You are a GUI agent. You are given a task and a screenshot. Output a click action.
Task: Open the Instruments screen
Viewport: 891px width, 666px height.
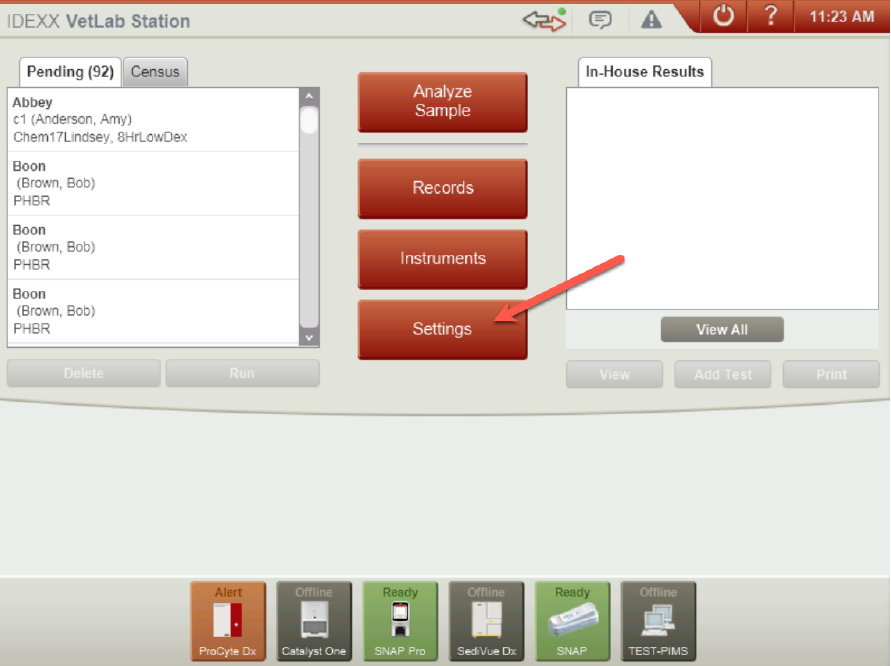pos(443,259)
